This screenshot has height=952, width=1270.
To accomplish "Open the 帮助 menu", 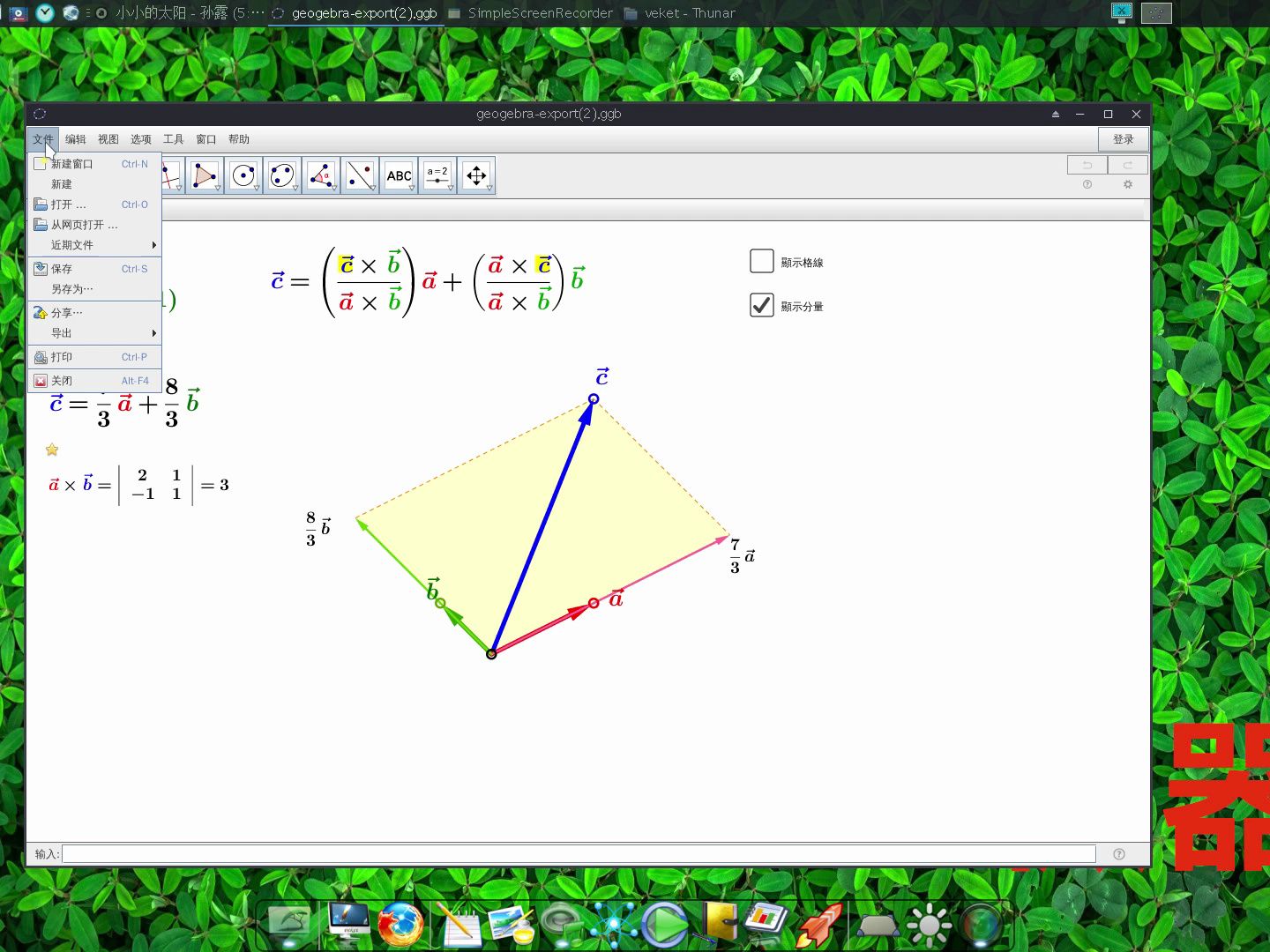I will [x=239, y=139].
